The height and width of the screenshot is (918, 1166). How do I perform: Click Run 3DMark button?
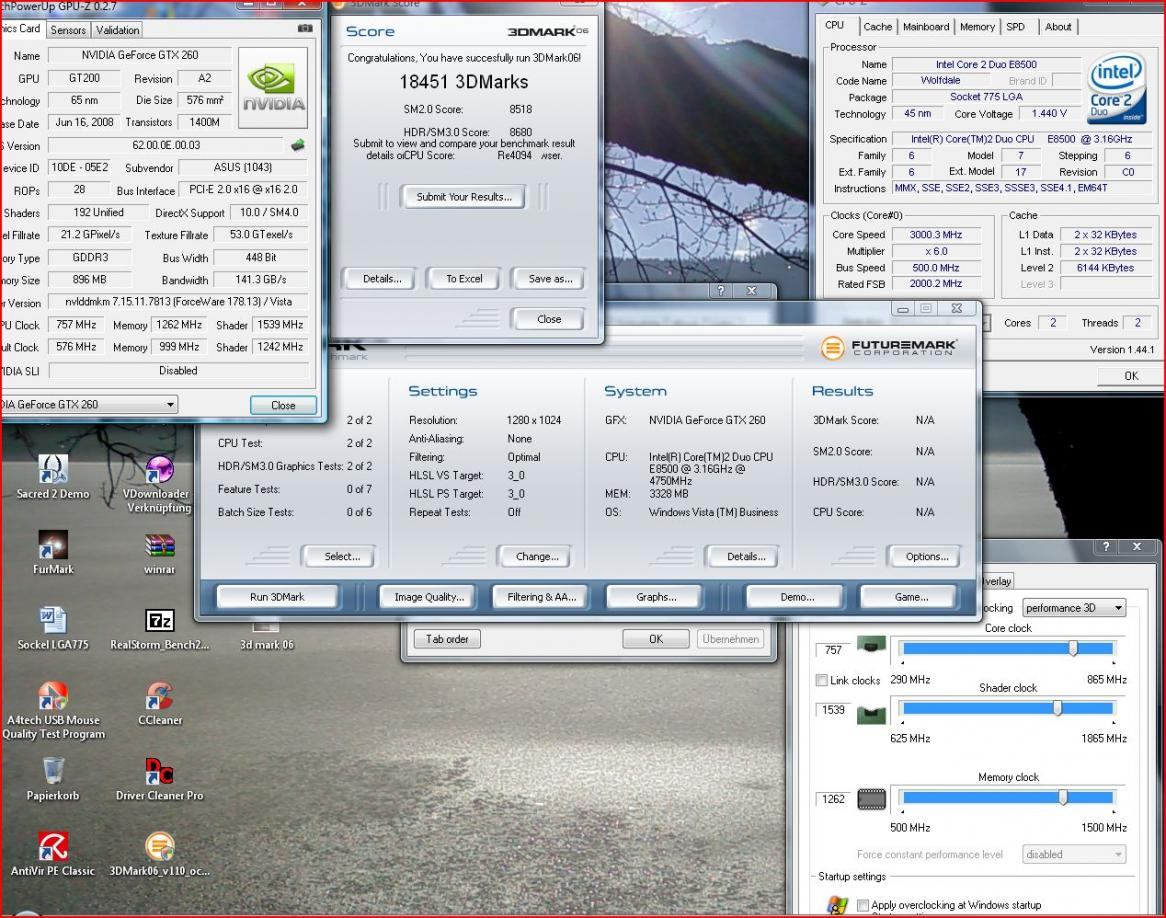click(x=277, y=597)
